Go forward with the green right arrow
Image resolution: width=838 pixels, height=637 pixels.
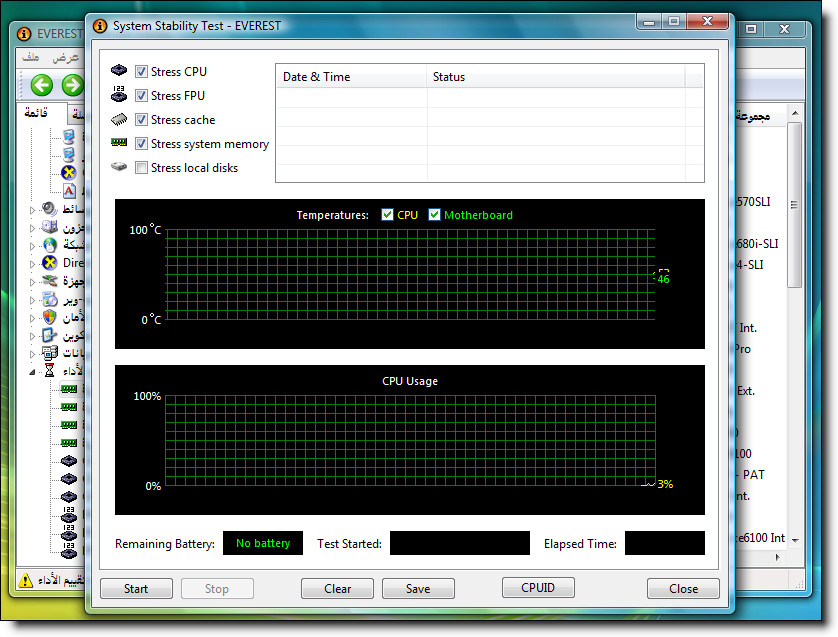[72, 86]
